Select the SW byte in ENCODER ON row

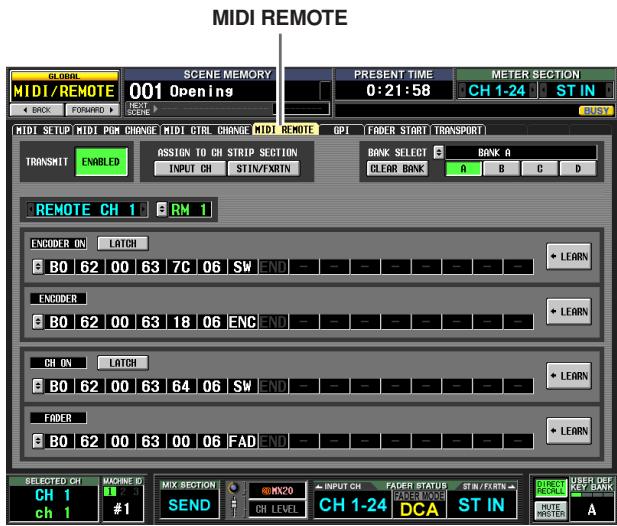coord(242,267)
